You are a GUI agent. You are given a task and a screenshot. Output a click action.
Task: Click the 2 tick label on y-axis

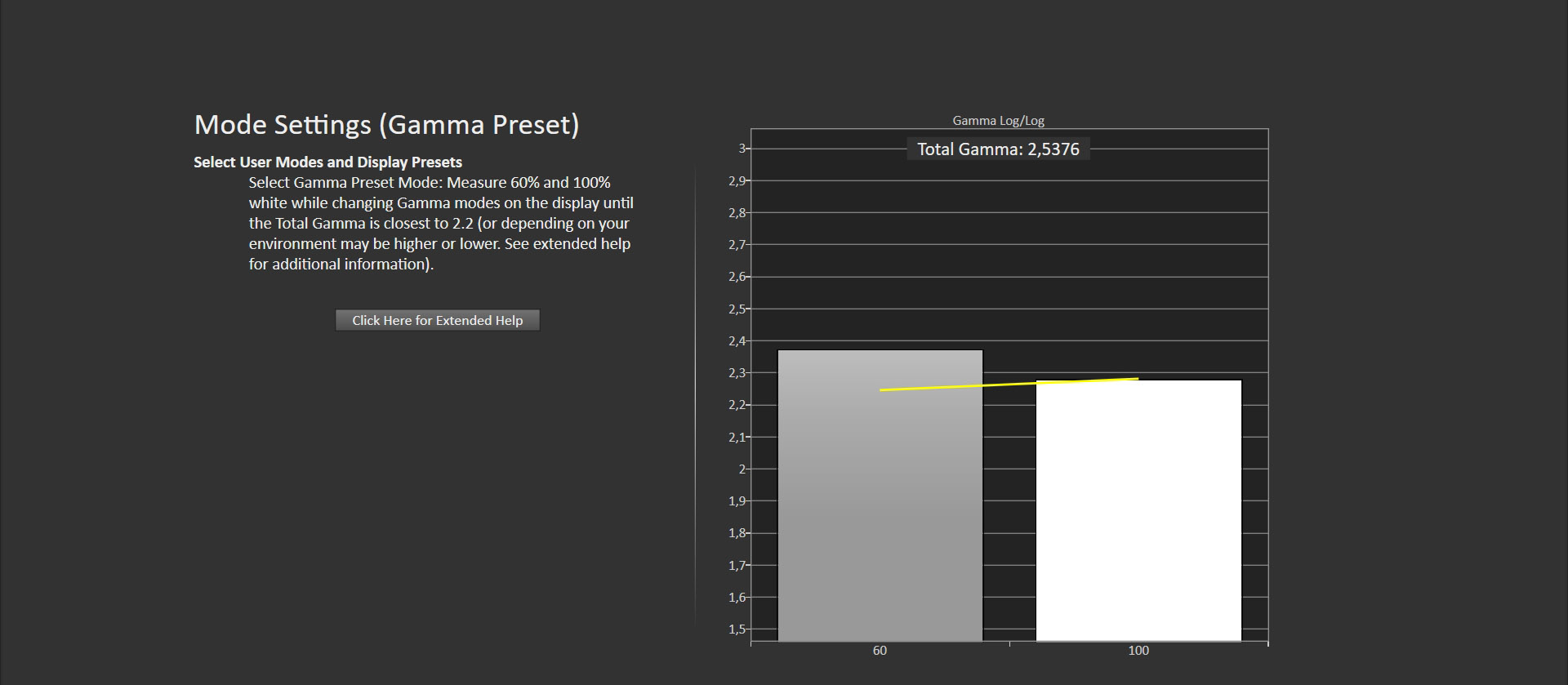pos(742,469)
